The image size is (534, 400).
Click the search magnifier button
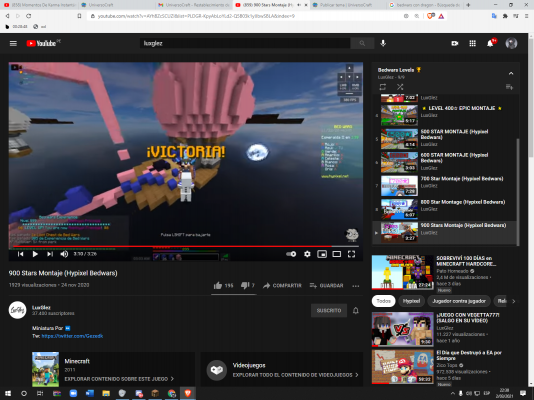[362, 43]
